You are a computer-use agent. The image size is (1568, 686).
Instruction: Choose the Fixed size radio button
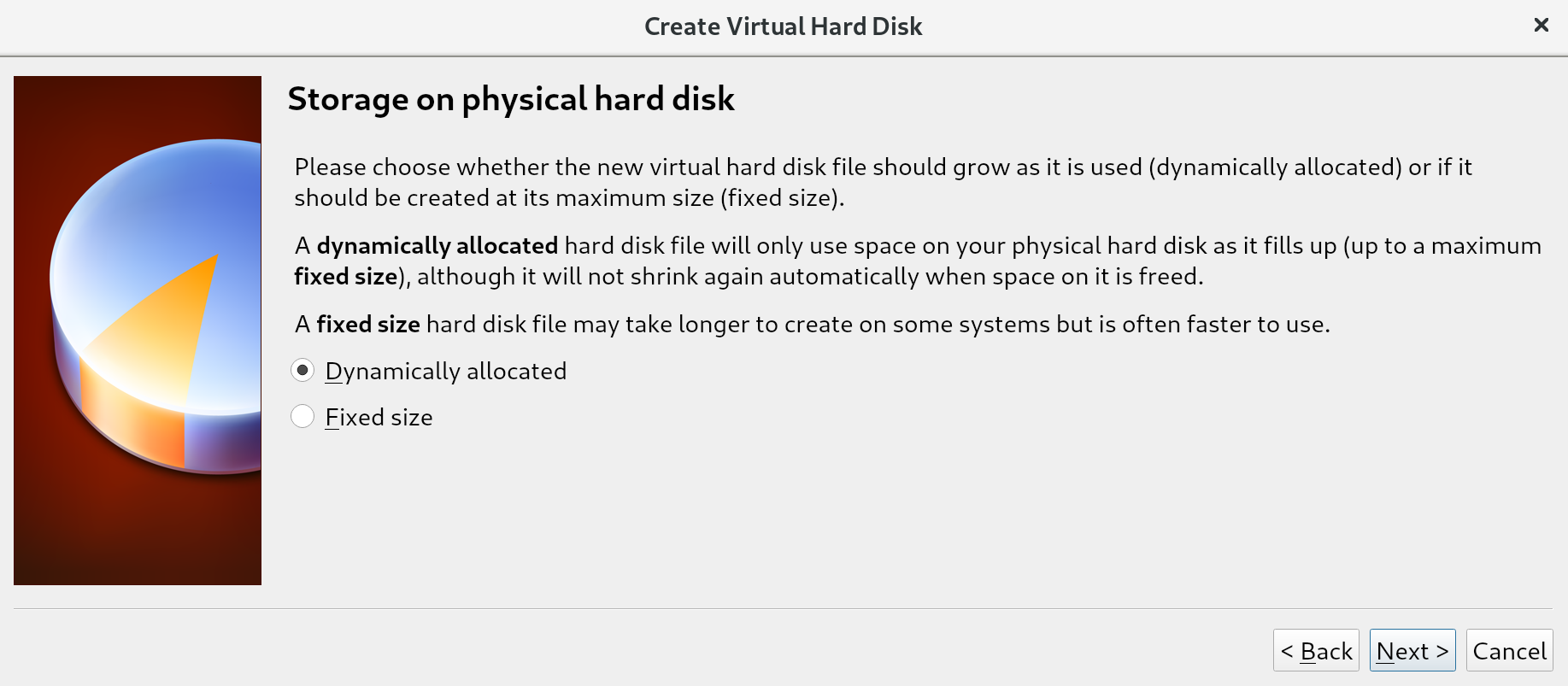pos(302,417)
